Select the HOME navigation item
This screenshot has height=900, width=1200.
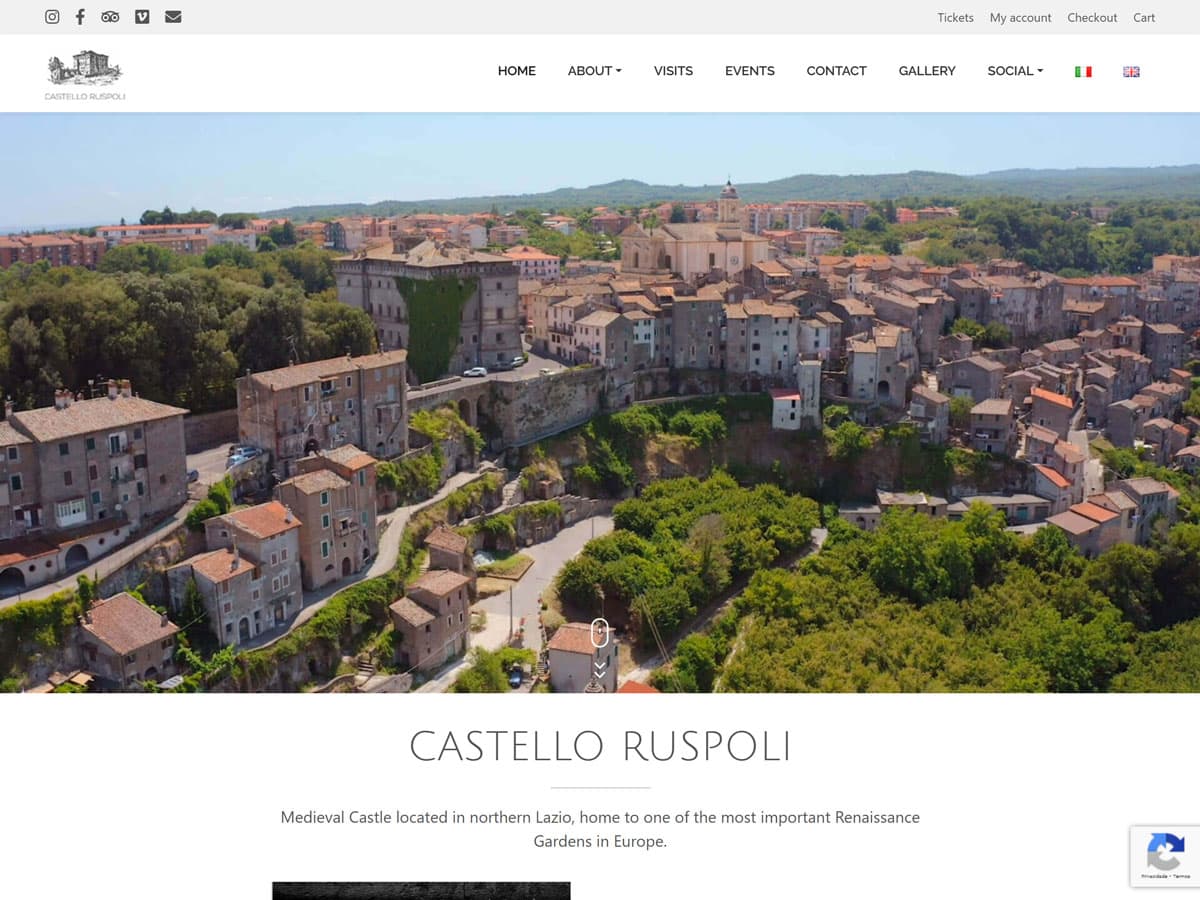[517, 71]
